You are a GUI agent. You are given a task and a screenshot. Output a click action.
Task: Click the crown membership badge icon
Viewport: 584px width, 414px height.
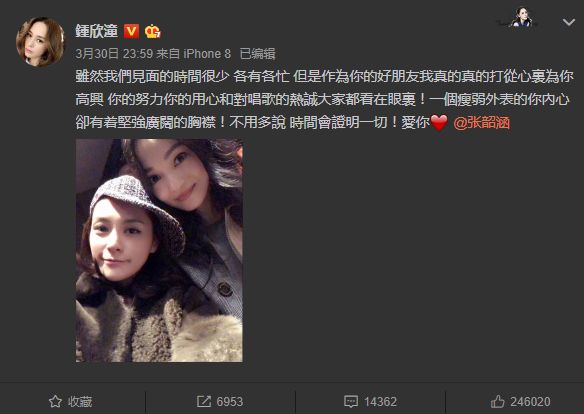(x=152, y=31)
